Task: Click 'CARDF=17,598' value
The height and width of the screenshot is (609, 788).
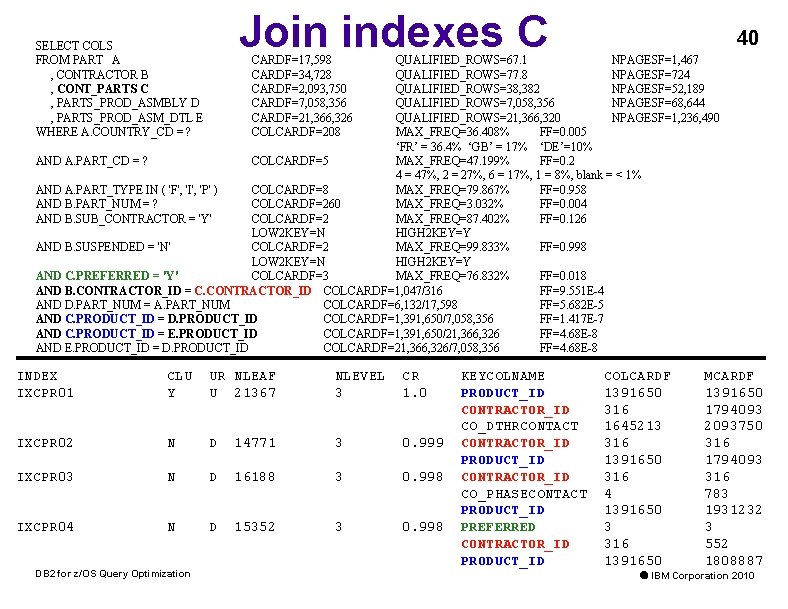Action: point(291,60)
